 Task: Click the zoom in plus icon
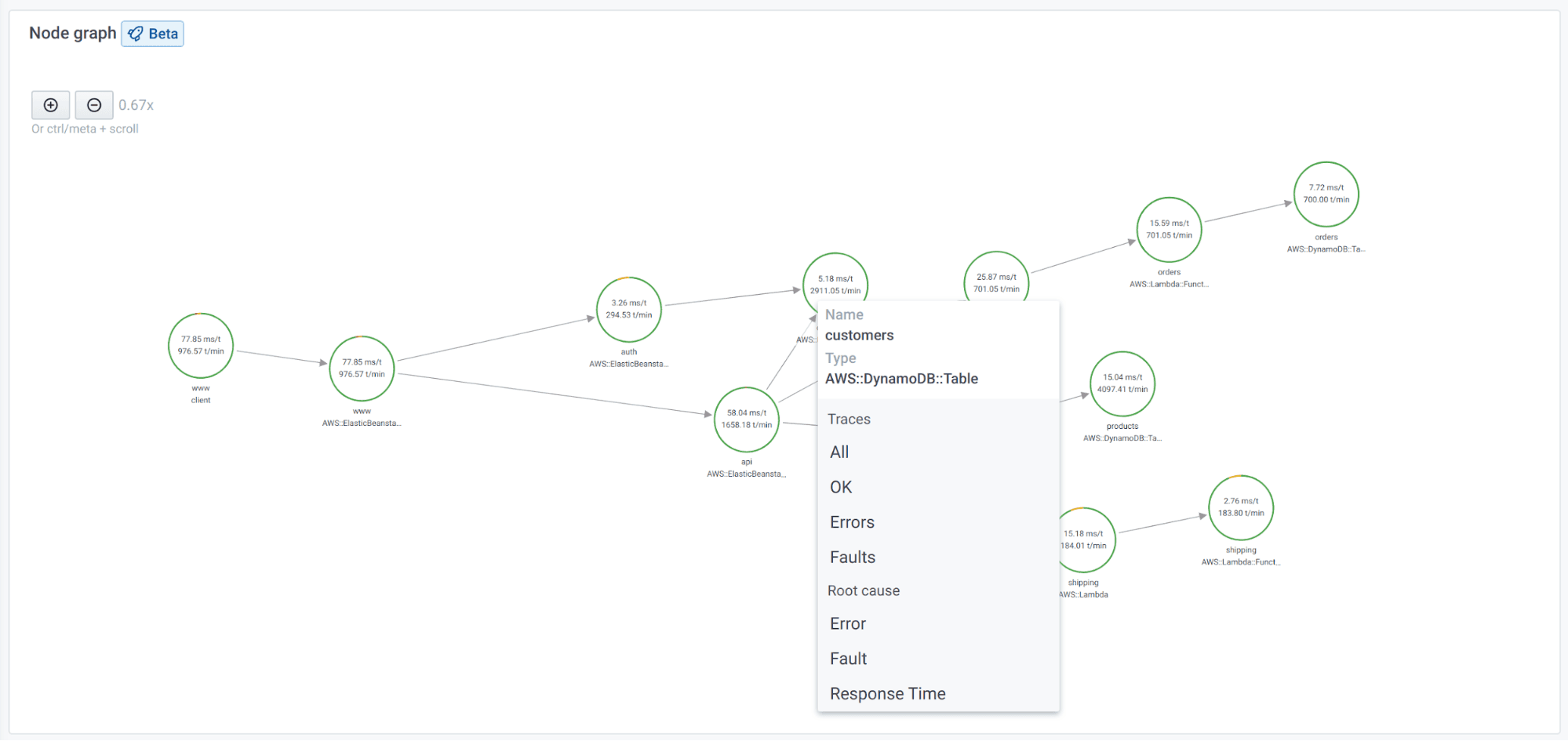pyautogui.click(x=51, y=105)
